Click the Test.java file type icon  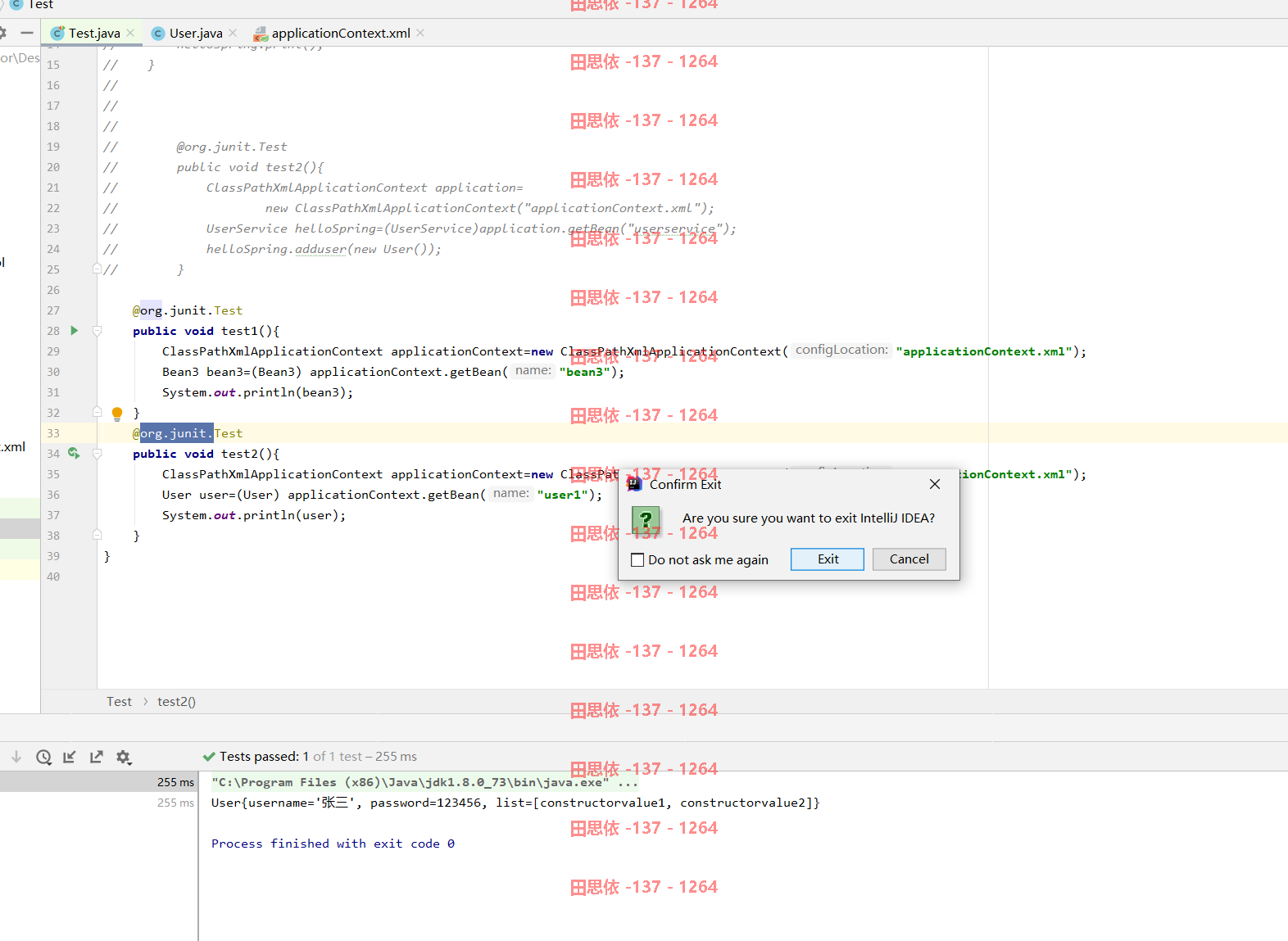coord(57,33)
